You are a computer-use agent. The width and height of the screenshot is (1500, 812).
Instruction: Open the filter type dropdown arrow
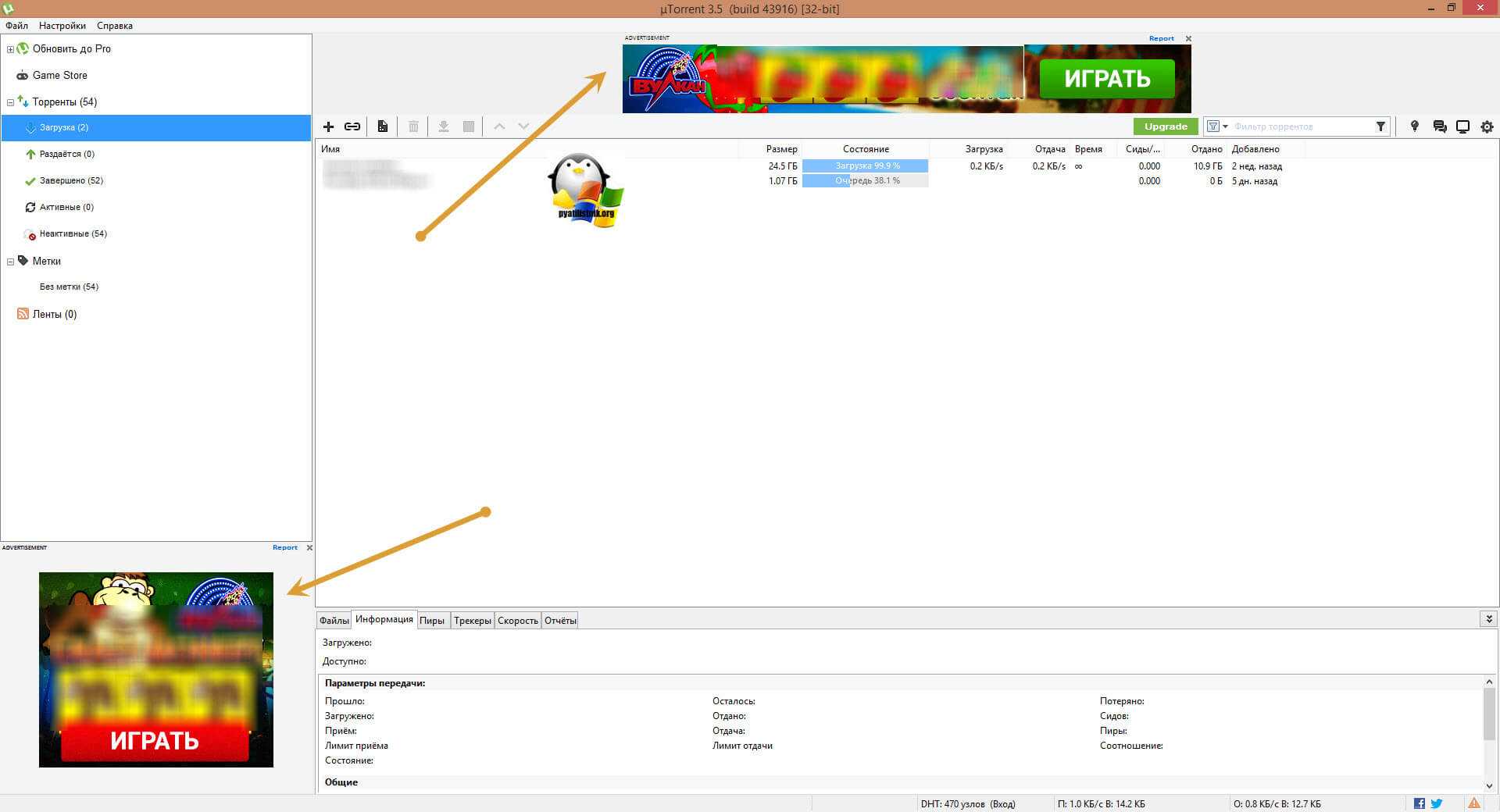pos(1225,126)
